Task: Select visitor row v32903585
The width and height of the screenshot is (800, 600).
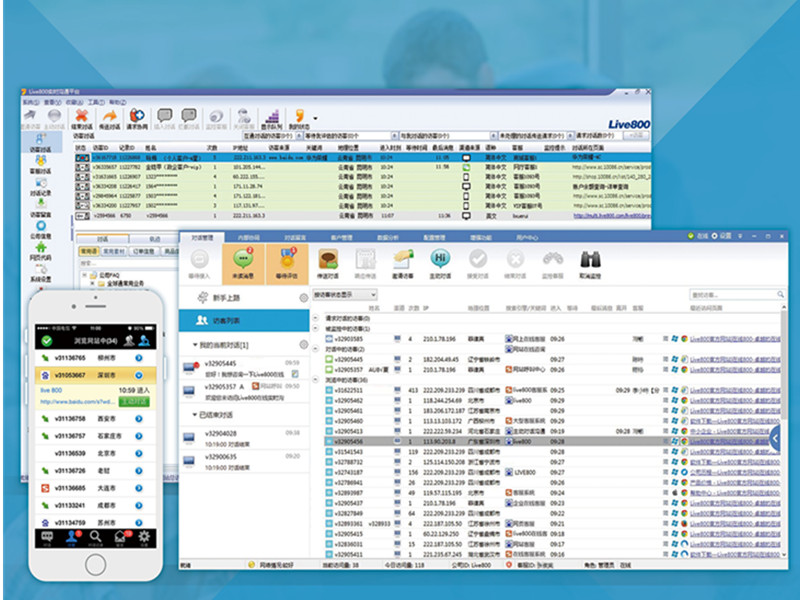Action: [553, 339]
